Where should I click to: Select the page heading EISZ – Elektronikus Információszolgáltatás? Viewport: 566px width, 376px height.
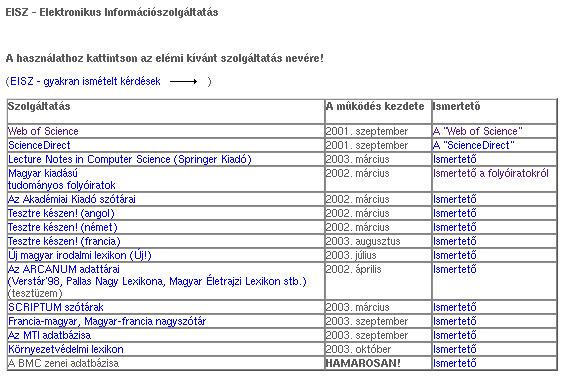[112, 12]
